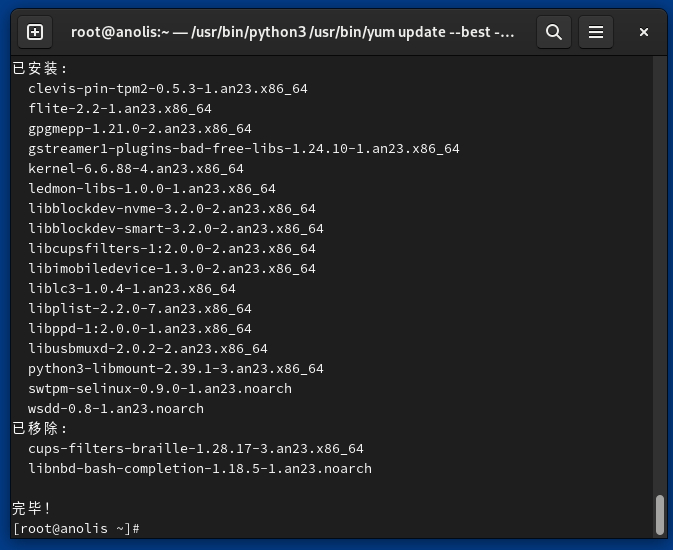Click the libcupsfilters package line
The width and height of the screenshot is (673, 550).
point(172,248)
